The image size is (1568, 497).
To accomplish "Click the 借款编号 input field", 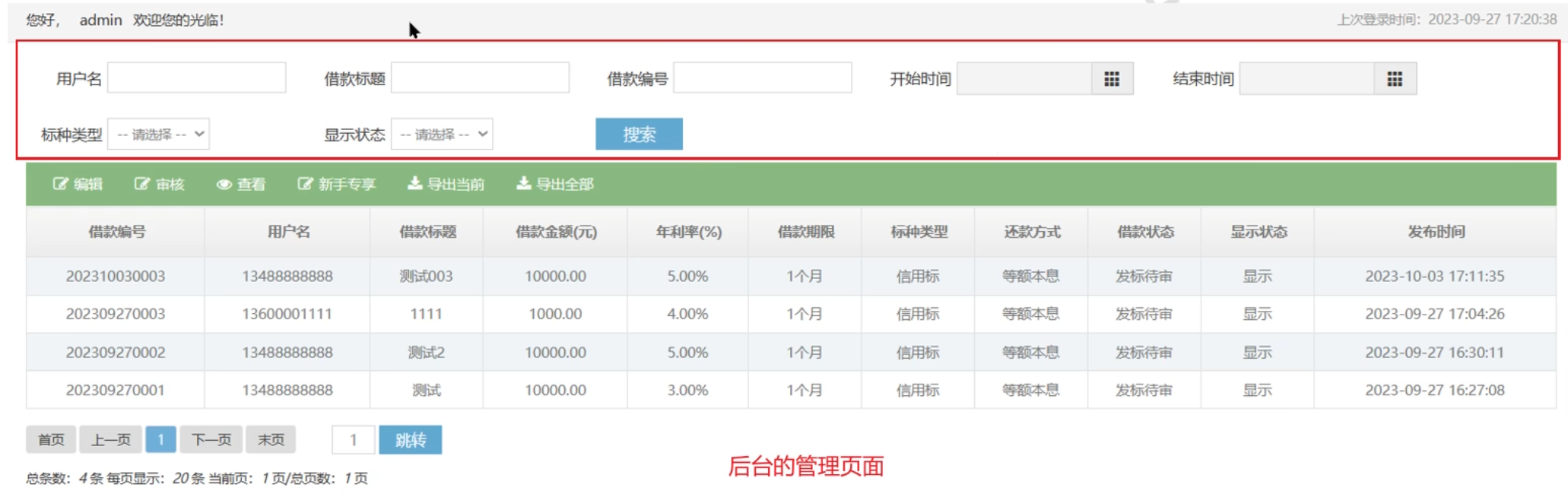I will (762, 78).
